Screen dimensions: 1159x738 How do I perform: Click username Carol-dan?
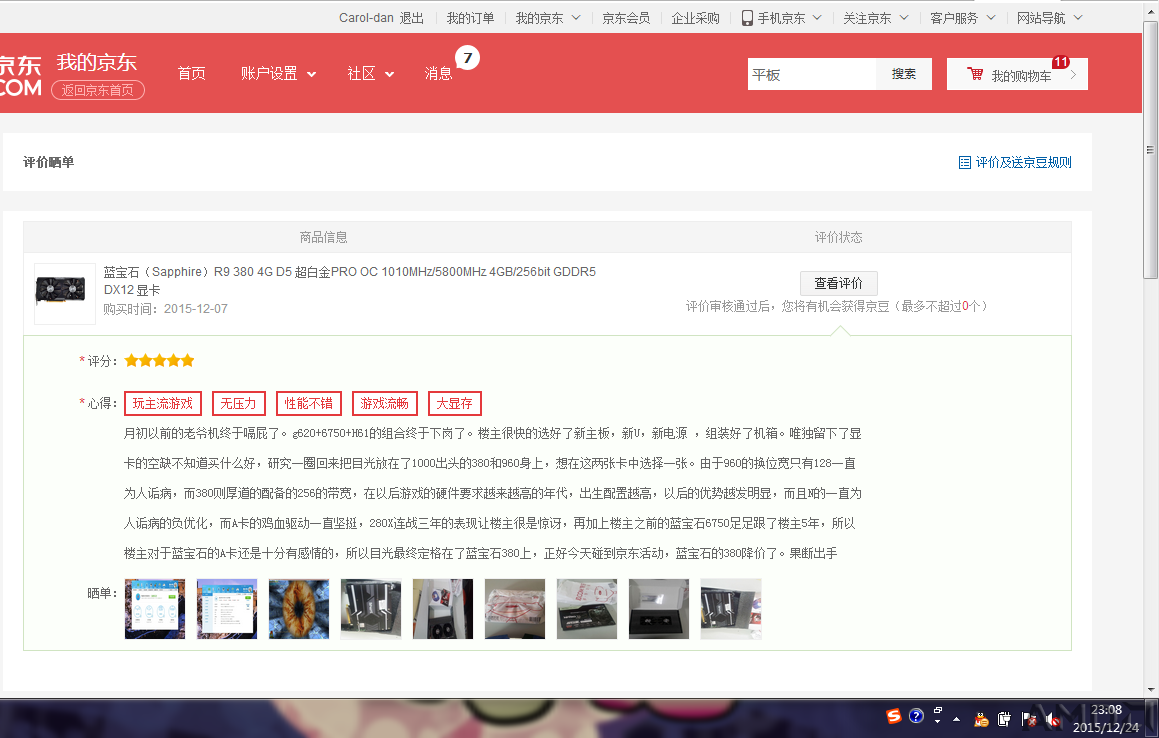[366, 18]
